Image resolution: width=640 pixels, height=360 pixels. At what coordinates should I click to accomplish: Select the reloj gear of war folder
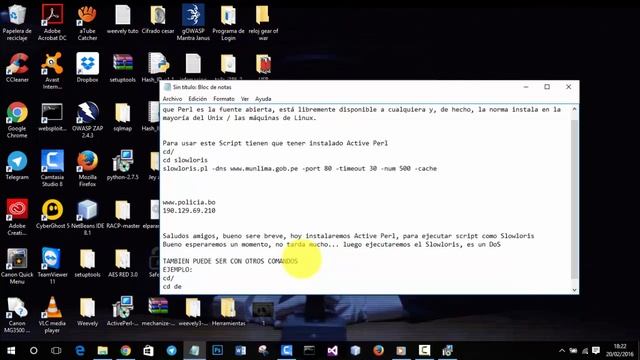[263, 22]
